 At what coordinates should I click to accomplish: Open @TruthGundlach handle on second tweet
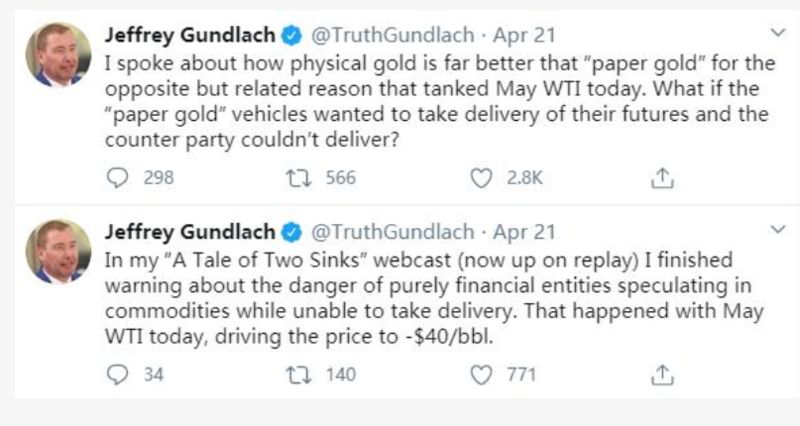(392, 232)
